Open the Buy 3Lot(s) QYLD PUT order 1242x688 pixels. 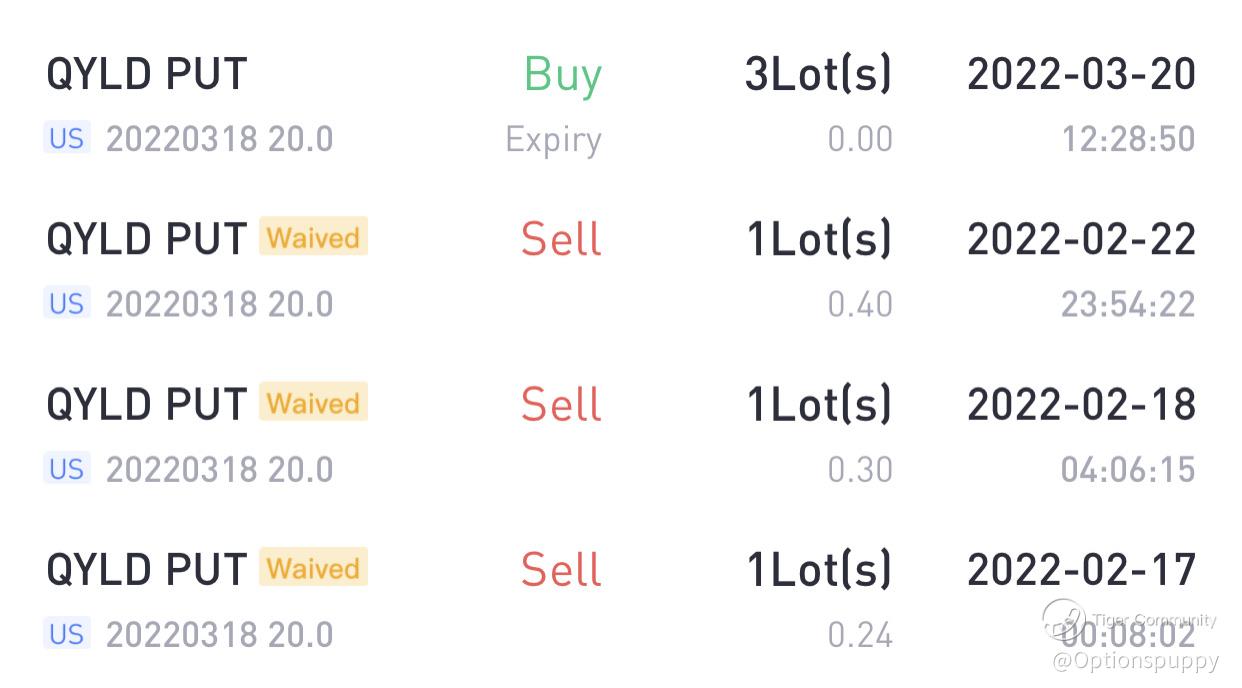(146, 75)
